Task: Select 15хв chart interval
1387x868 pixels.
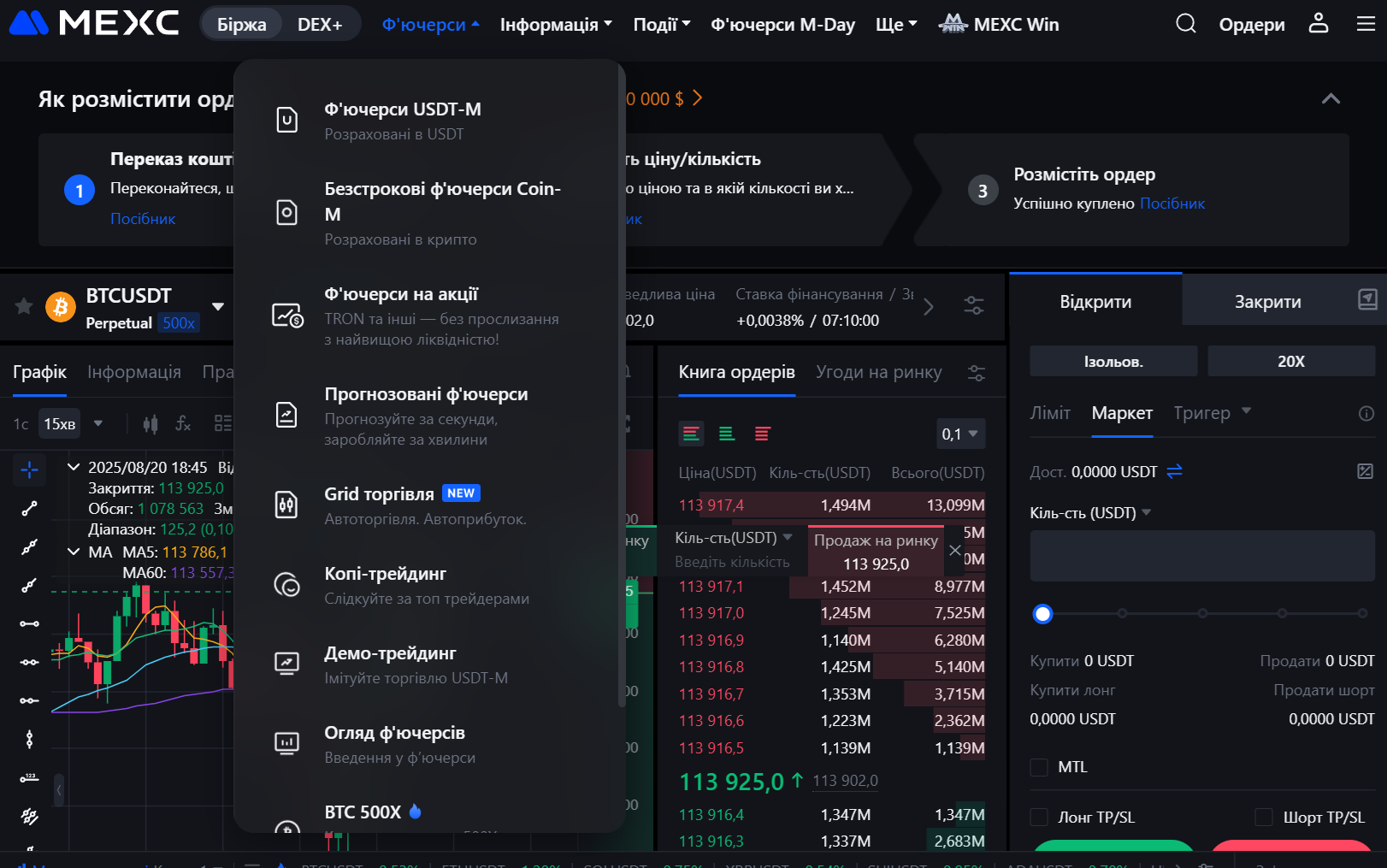Action: coord(60,423)
